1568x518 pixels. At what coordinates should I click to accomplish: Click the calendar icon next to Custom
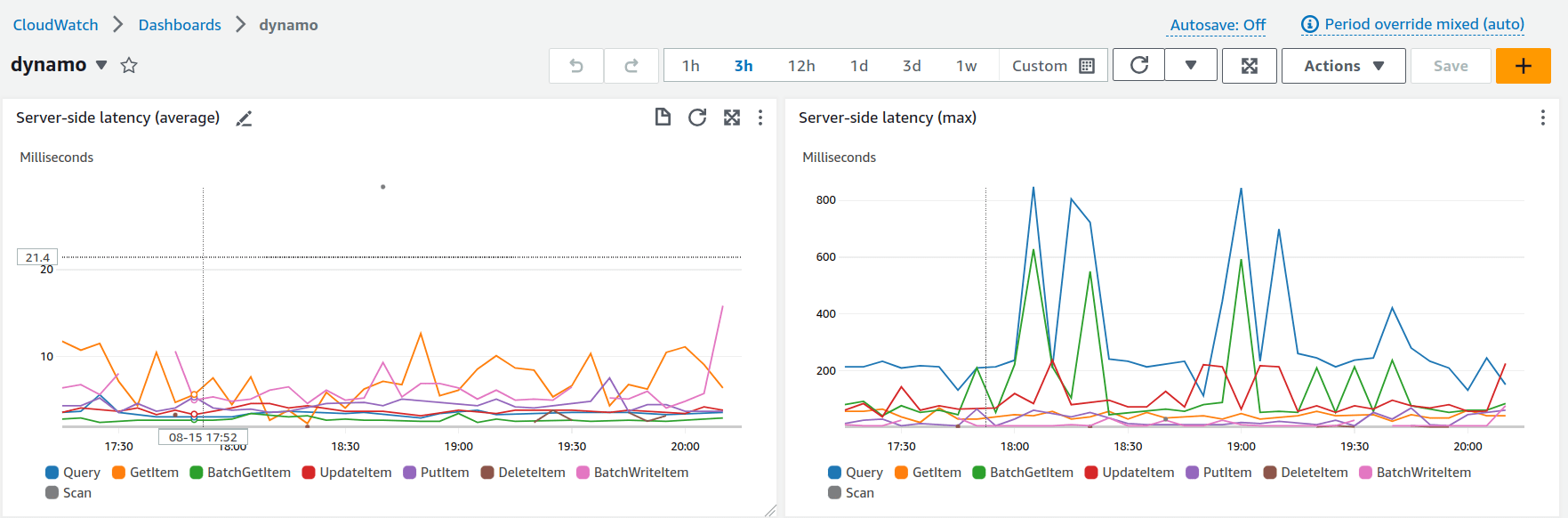[x=1087, y=66]
